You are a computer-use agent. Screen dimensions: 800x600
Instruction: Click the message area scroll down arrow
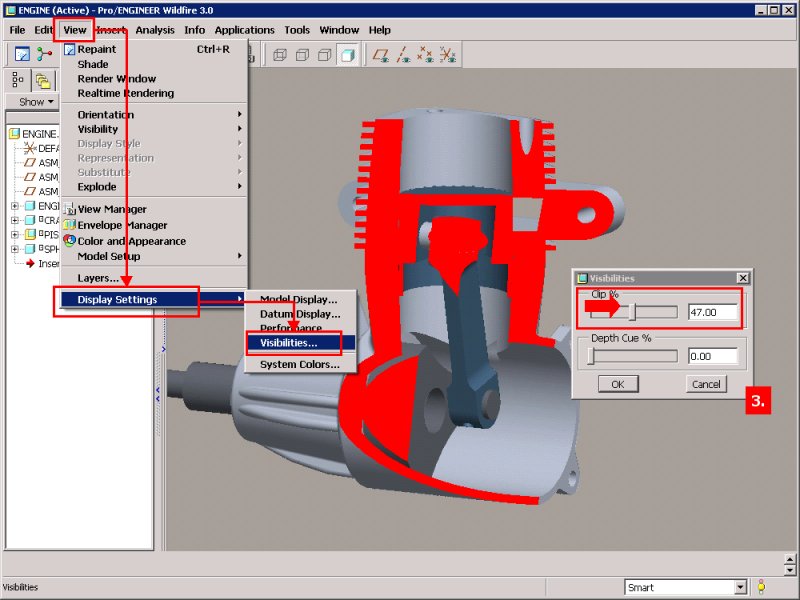click(790, 569)
